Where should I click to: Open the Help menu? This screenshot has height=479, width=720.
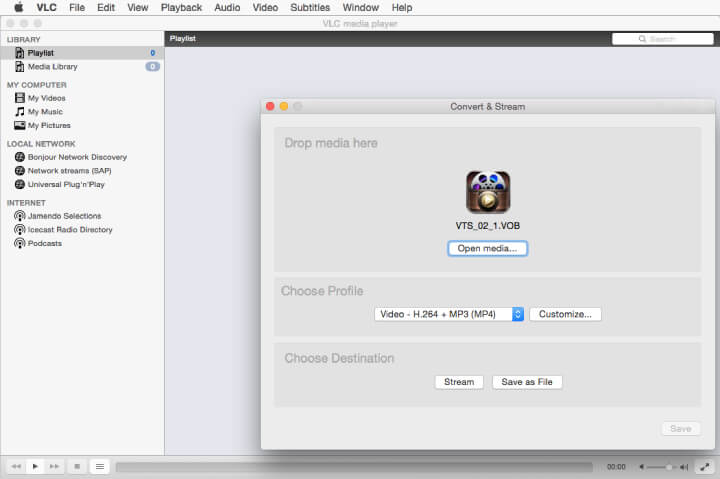click(402, 8)
